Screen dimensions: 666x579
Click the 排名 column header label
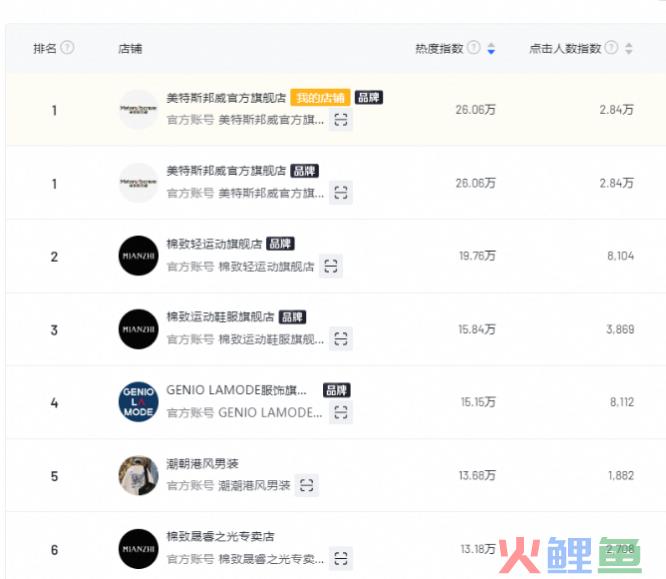point(45,48)
